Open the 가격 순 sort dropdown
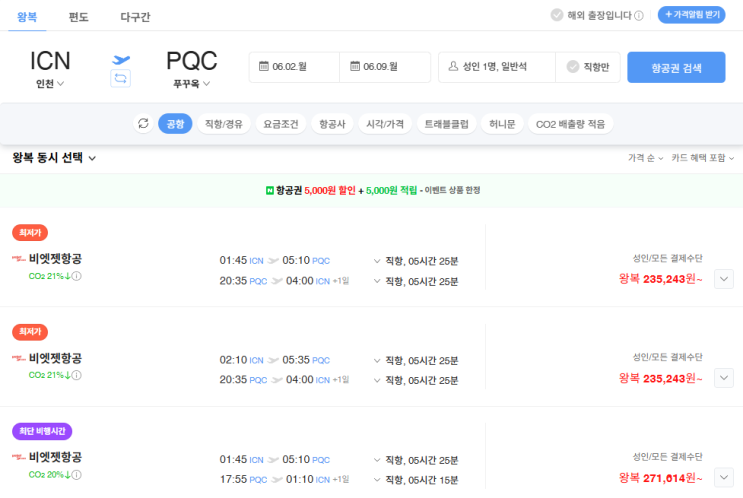The width and height of the screenshot is (743, 498). (644, 158)
